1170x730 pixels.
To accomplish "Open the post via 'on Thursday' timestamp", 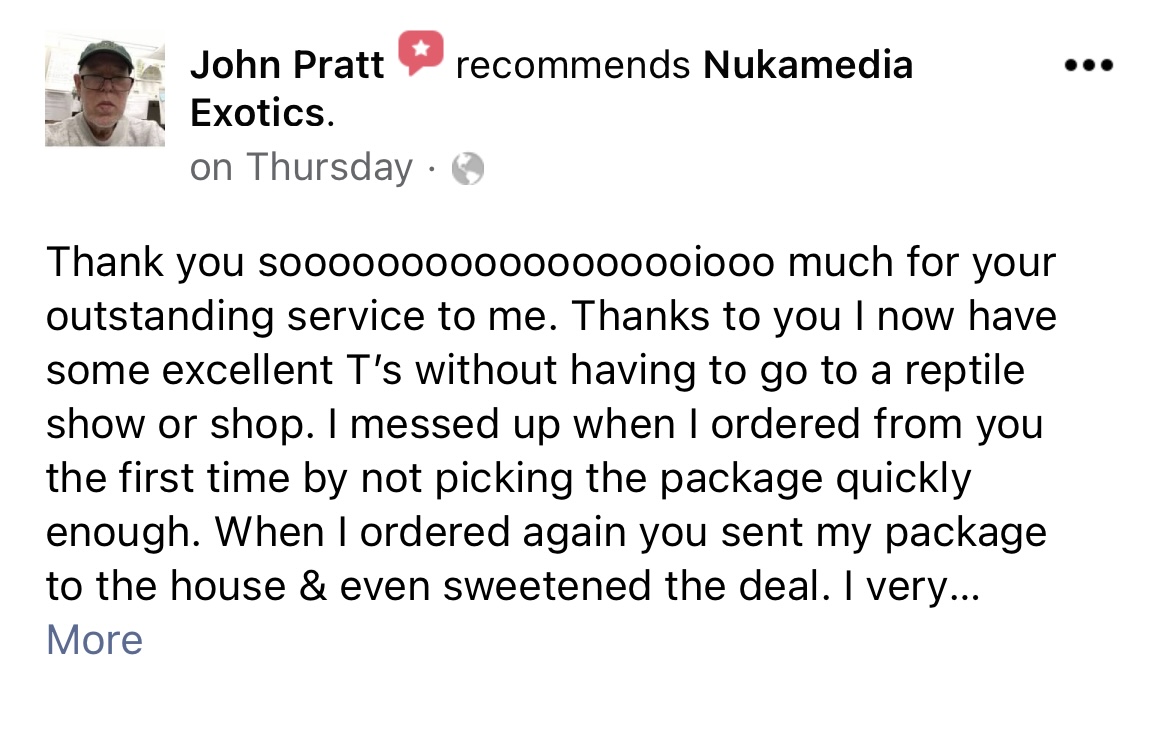I will (x=301, y=167).
